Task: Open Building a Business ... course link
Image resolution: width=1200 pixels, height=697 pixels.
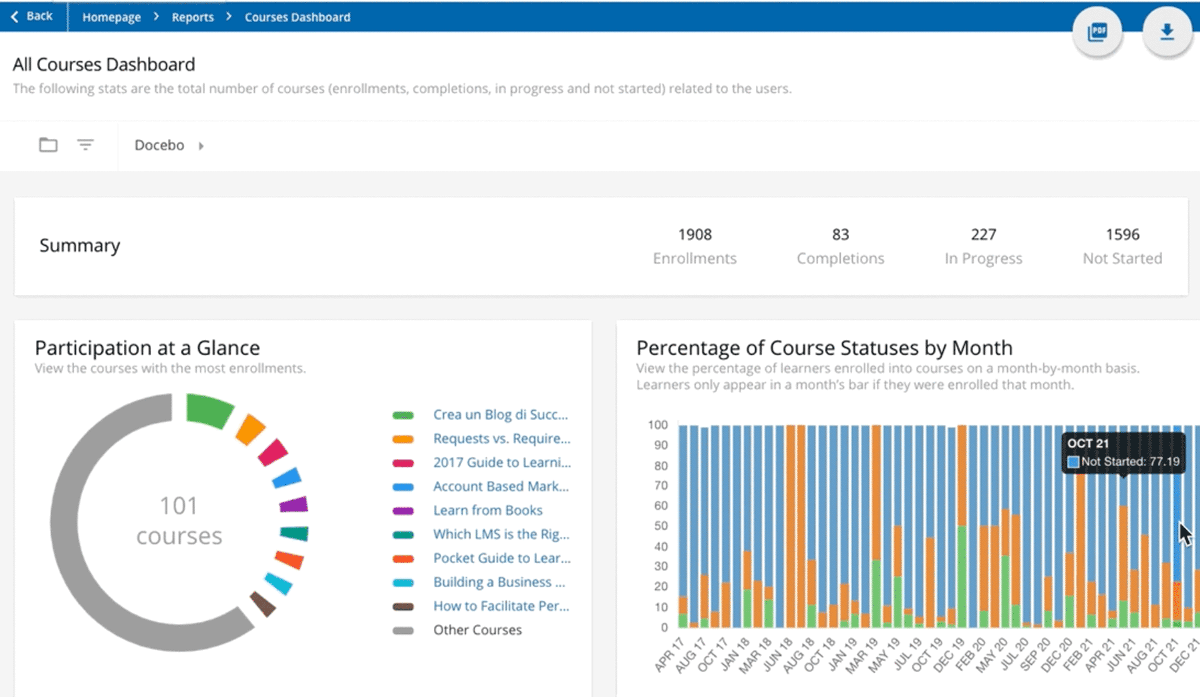Action: click(500, 582)
